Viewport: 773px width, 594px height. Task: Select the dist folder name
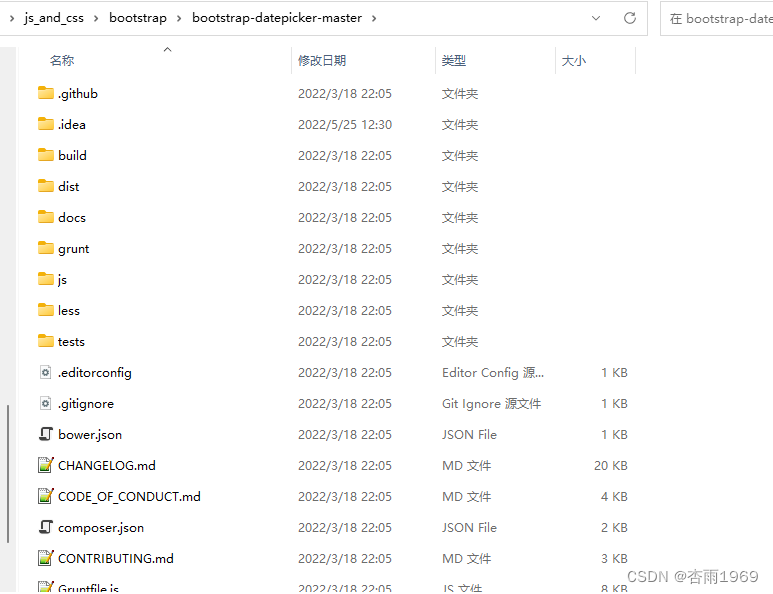coord(69,187)
